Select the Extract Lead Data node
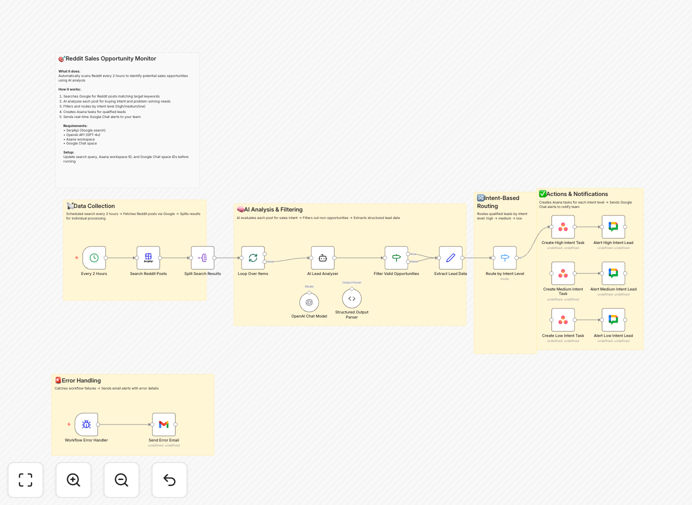 [x=451, y=258]
